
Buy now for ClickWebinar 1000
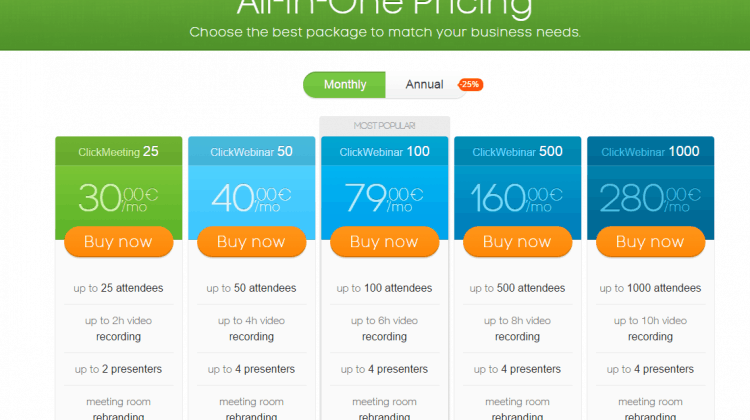coord(651,242)
